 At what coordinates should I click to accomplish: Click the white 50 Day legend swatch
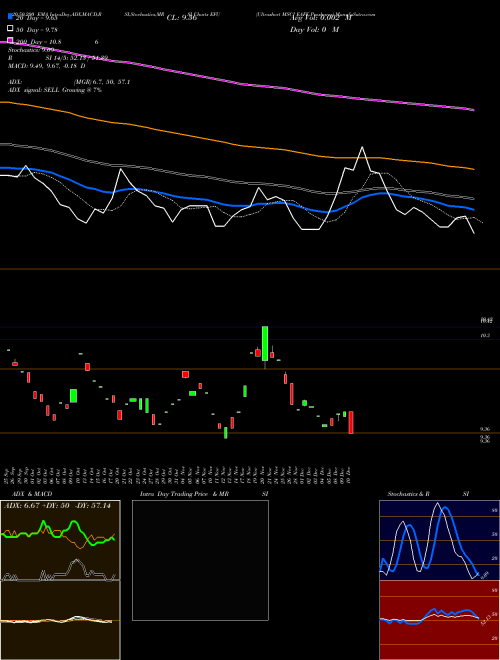pos(10,29)
